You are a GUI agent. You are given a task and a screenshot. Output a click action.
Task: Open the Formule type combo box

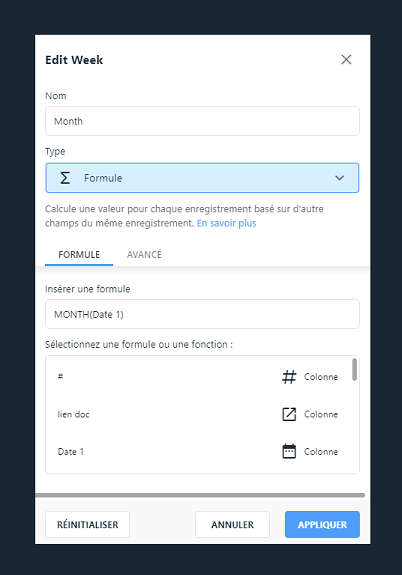coord(202,178)
